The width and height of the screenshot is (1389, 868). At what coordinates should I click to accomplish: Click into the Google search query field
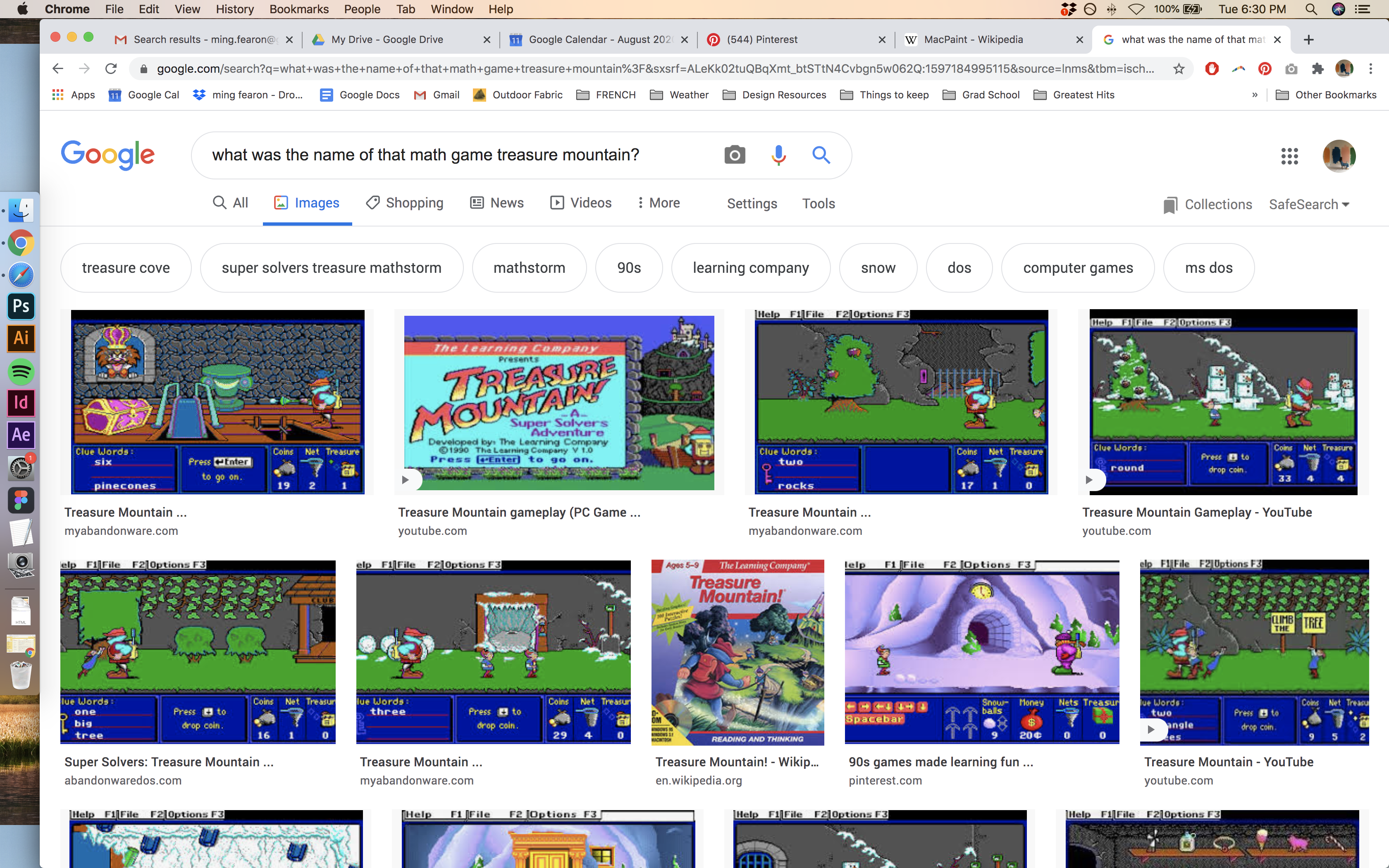[x=425, y=155]
